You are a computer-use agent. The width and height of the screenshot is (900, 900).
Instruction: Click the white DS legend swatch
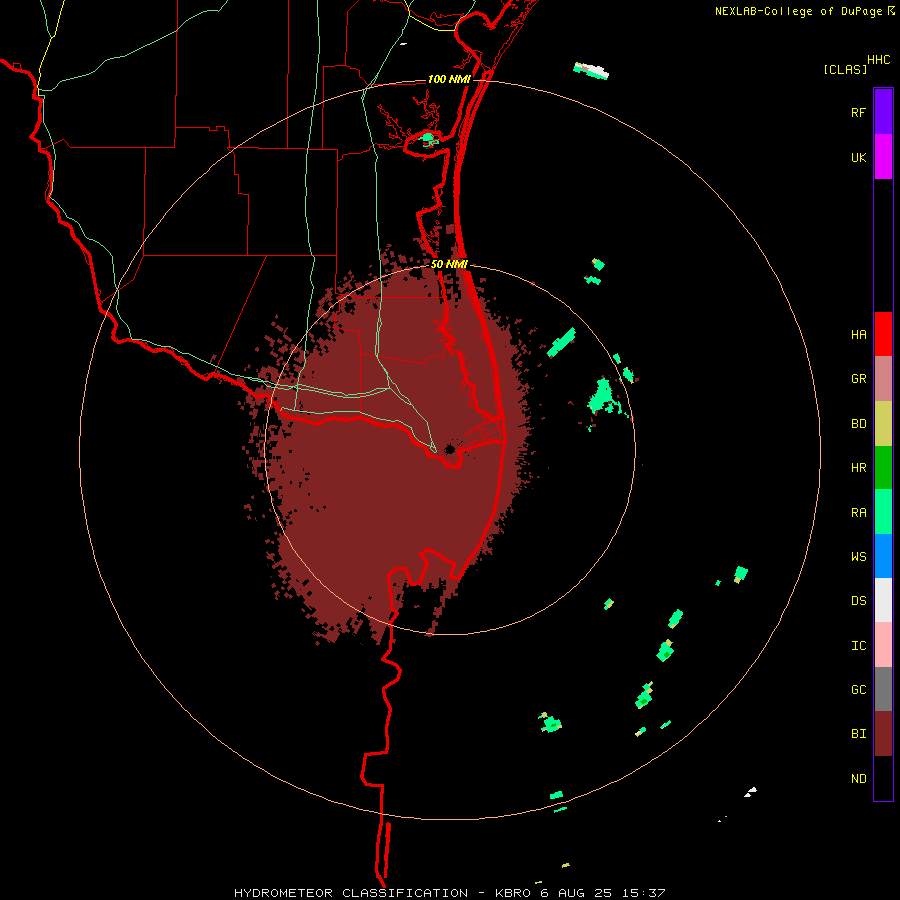[x=883, y=600]
